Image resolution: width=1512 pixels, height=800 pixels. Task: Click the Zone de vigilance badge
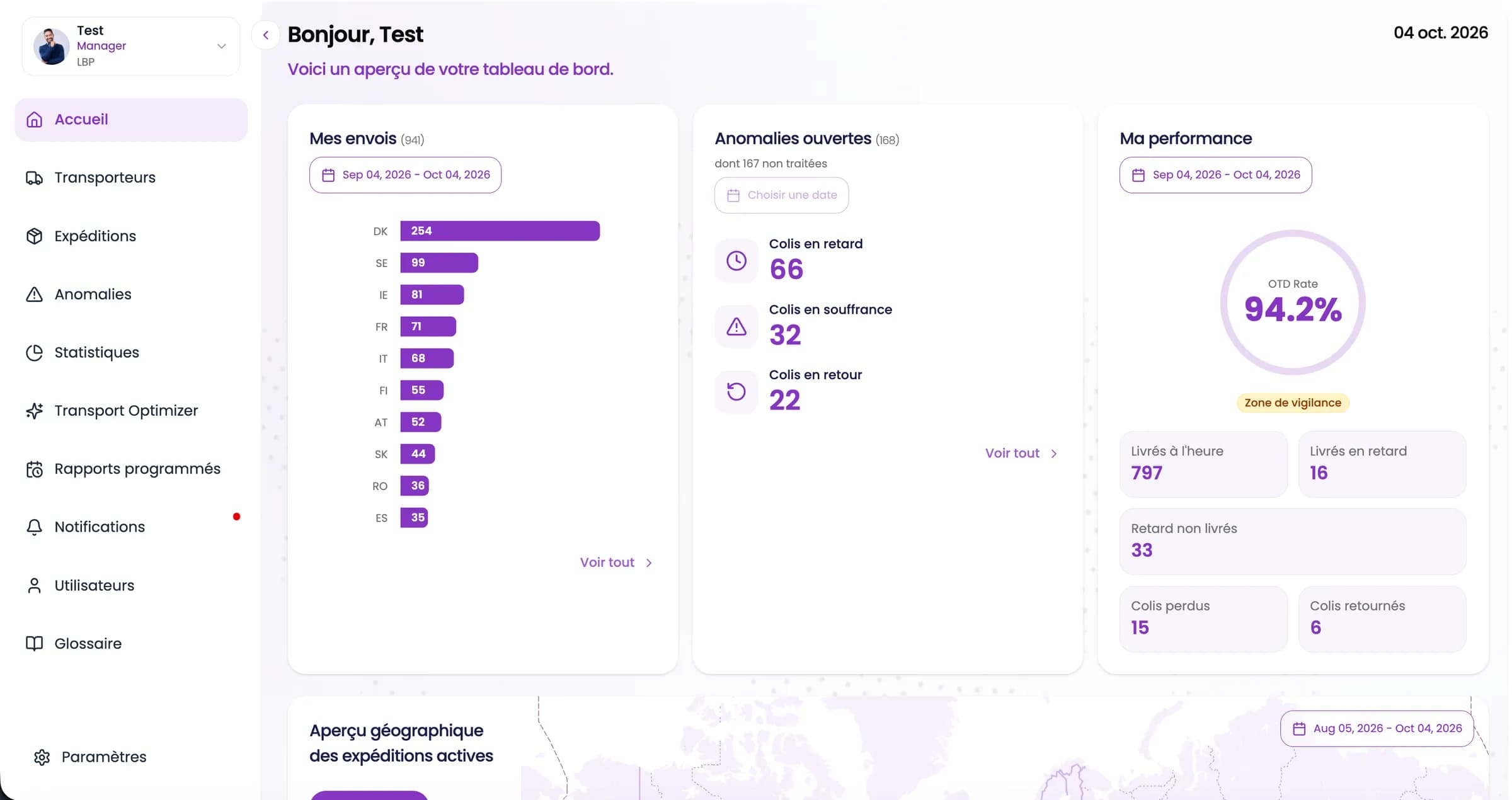(1293, 403)
